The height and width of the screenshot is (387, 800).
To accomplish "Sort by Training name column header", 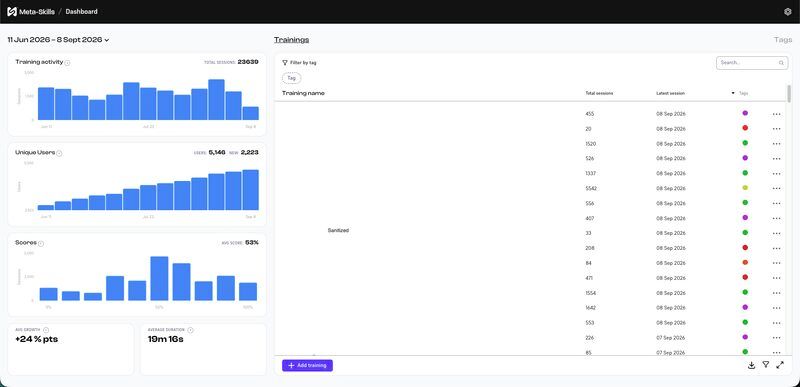I will coord(303,93).
